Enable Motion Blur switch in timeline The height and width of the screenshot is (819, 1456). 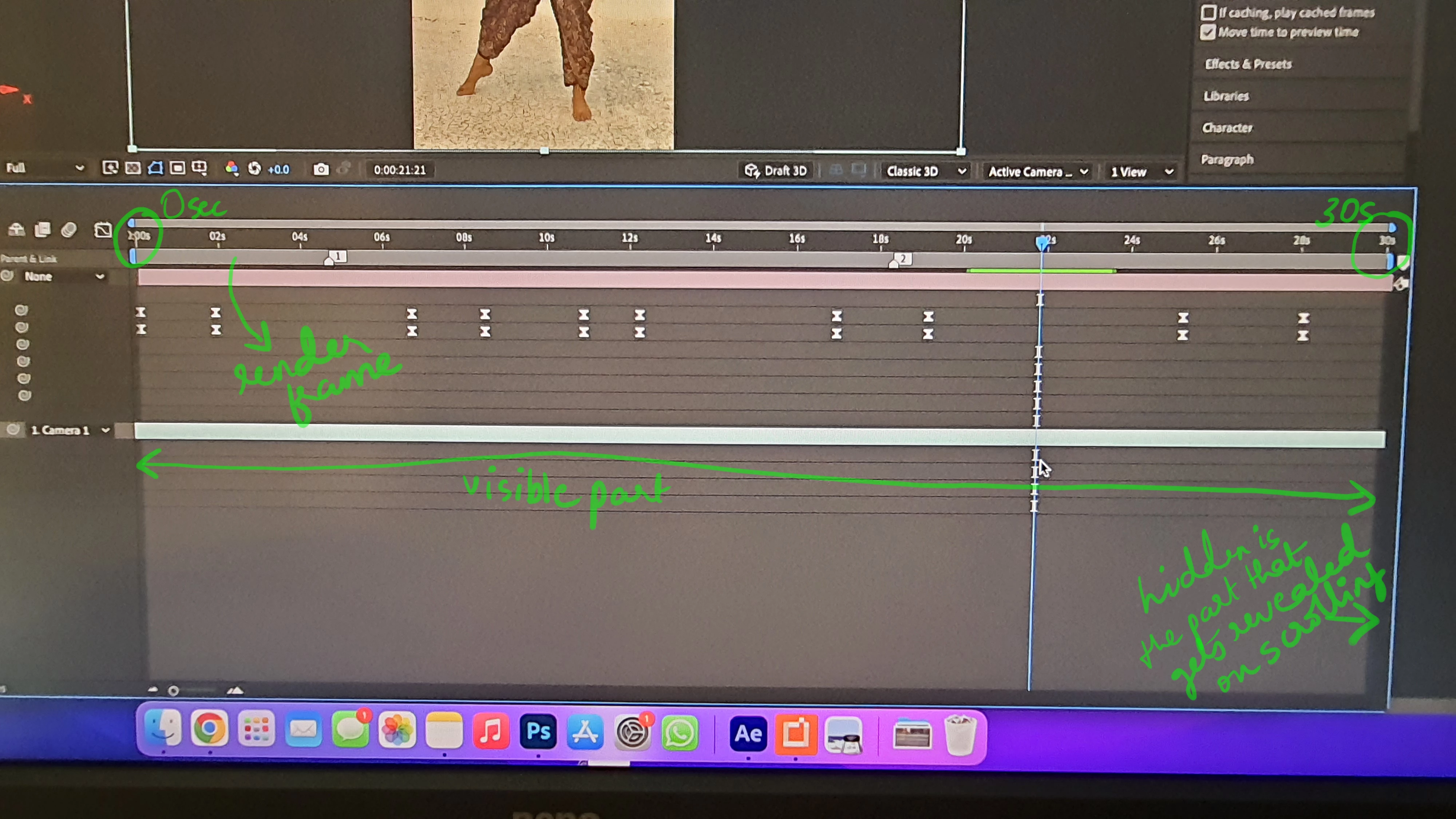(69, 229)
